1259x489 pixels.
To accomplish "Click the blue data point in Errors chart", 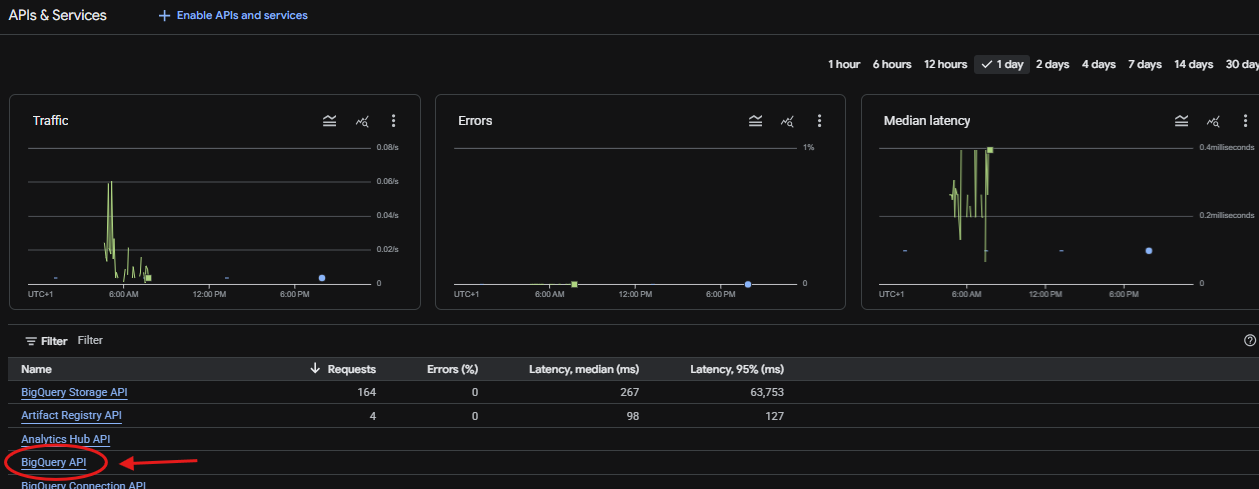I will (748, 284).
